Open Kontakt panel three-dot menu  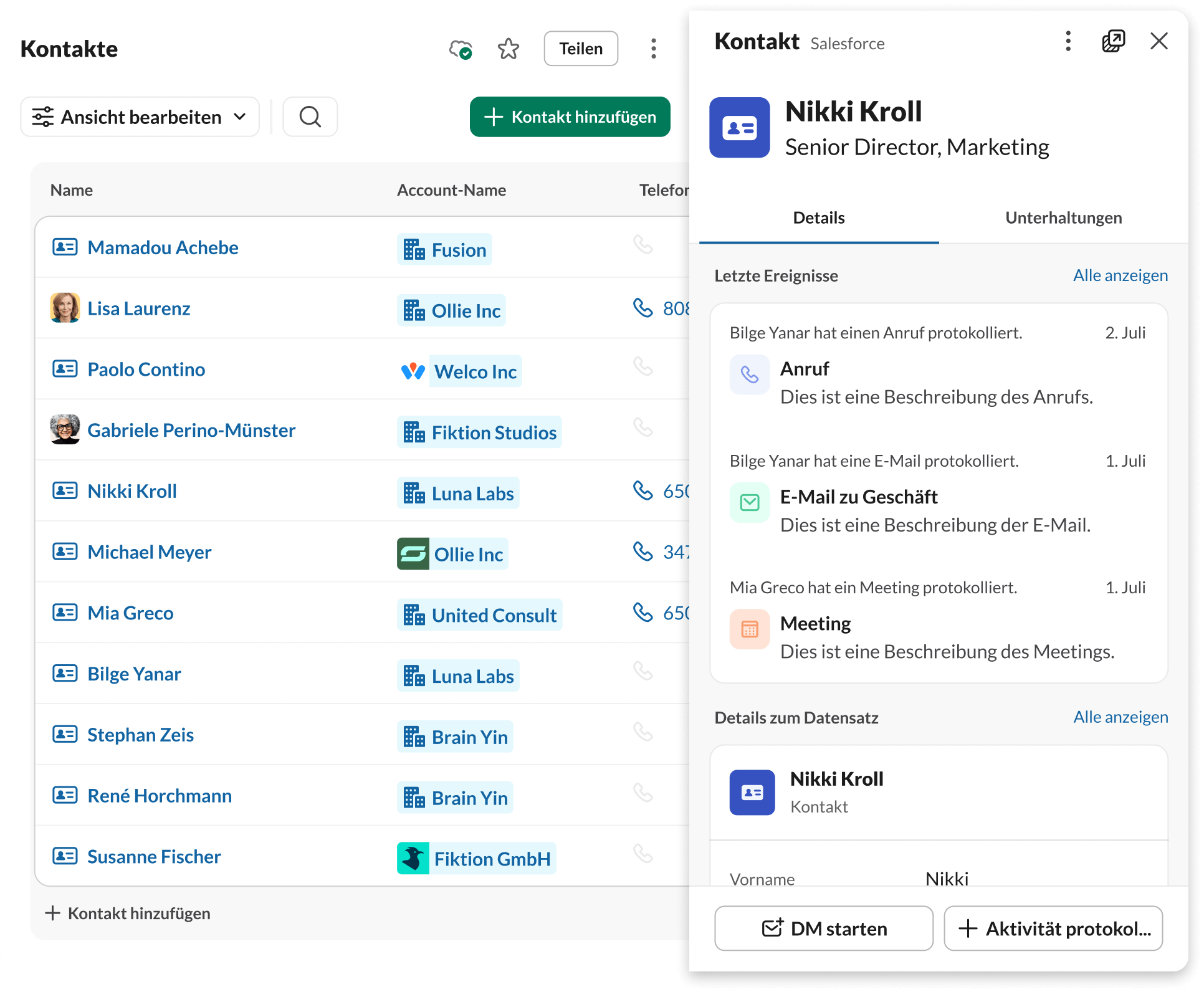pos(1068,41)
